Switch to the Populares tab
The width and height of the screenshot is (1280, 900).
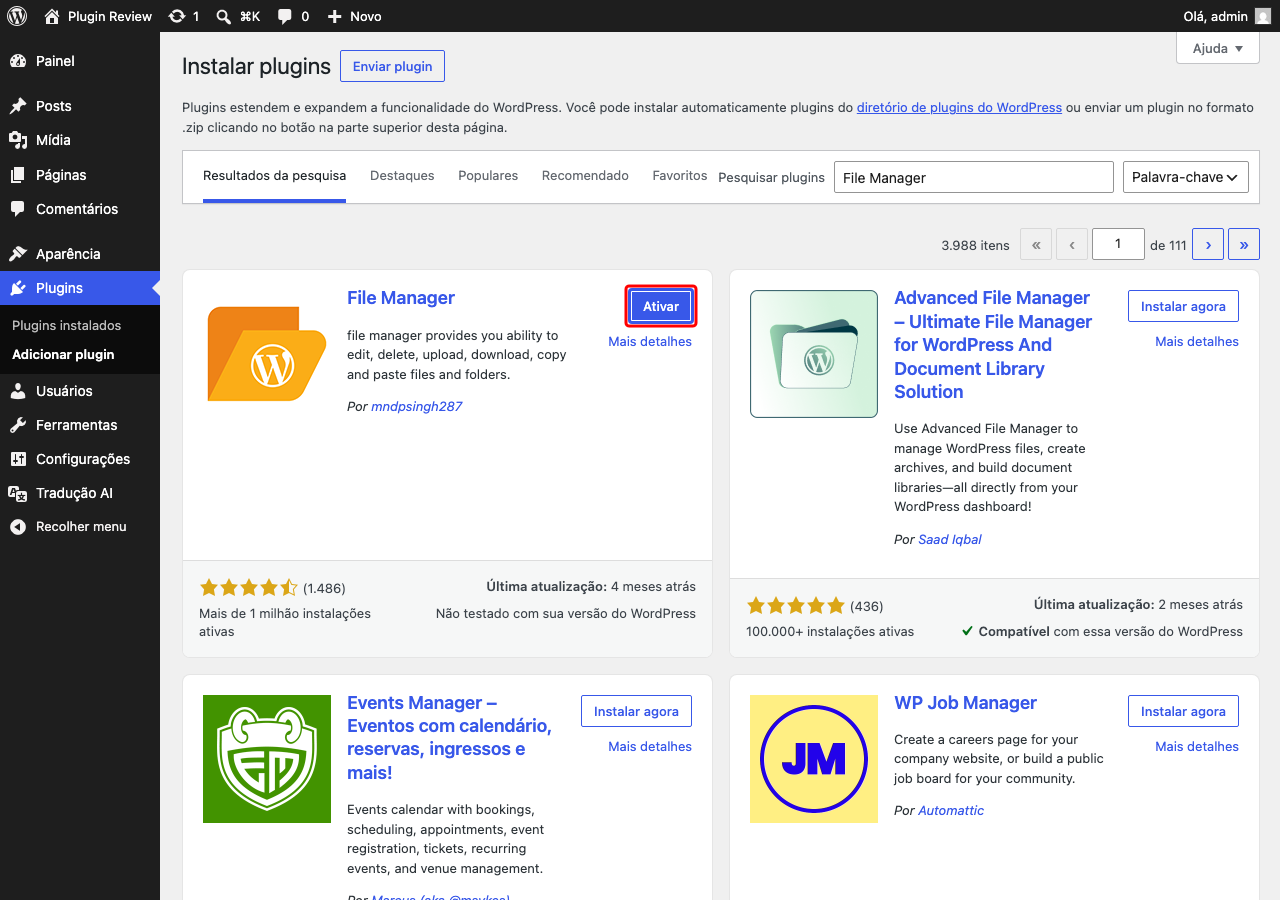(x=488, y=176)
